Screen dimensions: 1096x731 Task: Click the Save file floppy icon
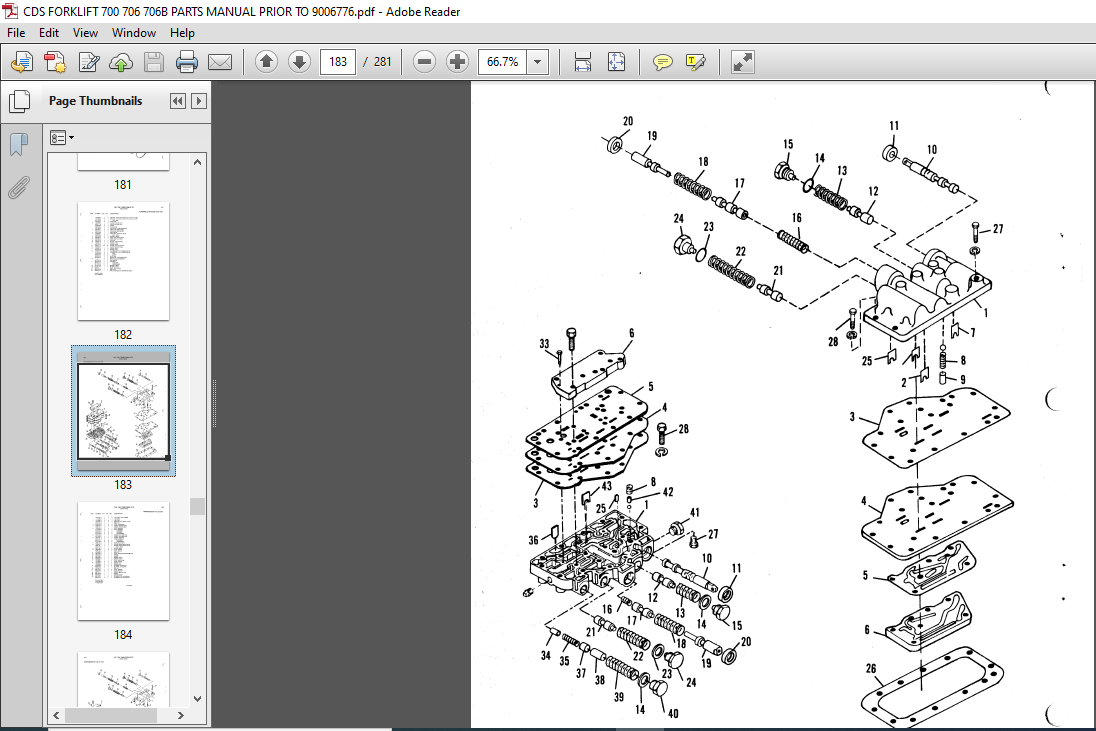[154, 62]
